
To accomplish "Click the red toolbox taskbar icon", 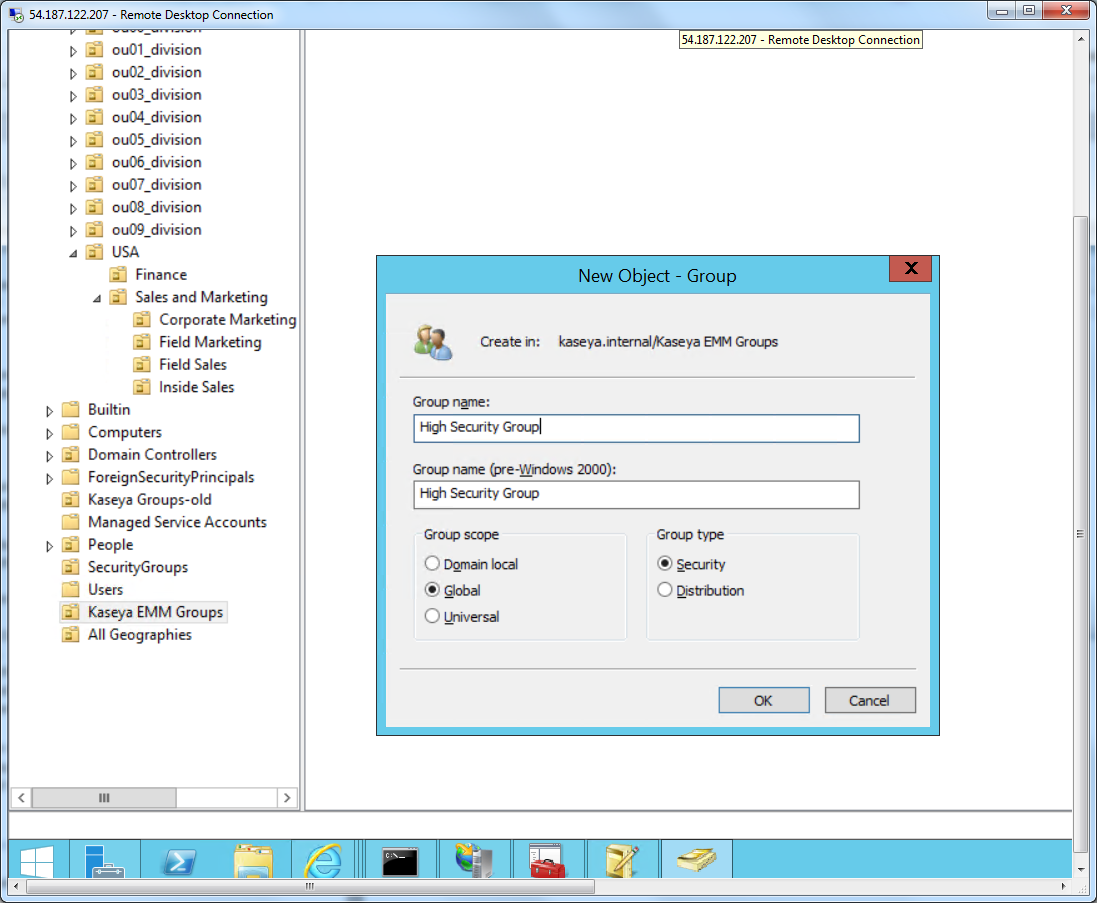I will [x=547, y=861].
